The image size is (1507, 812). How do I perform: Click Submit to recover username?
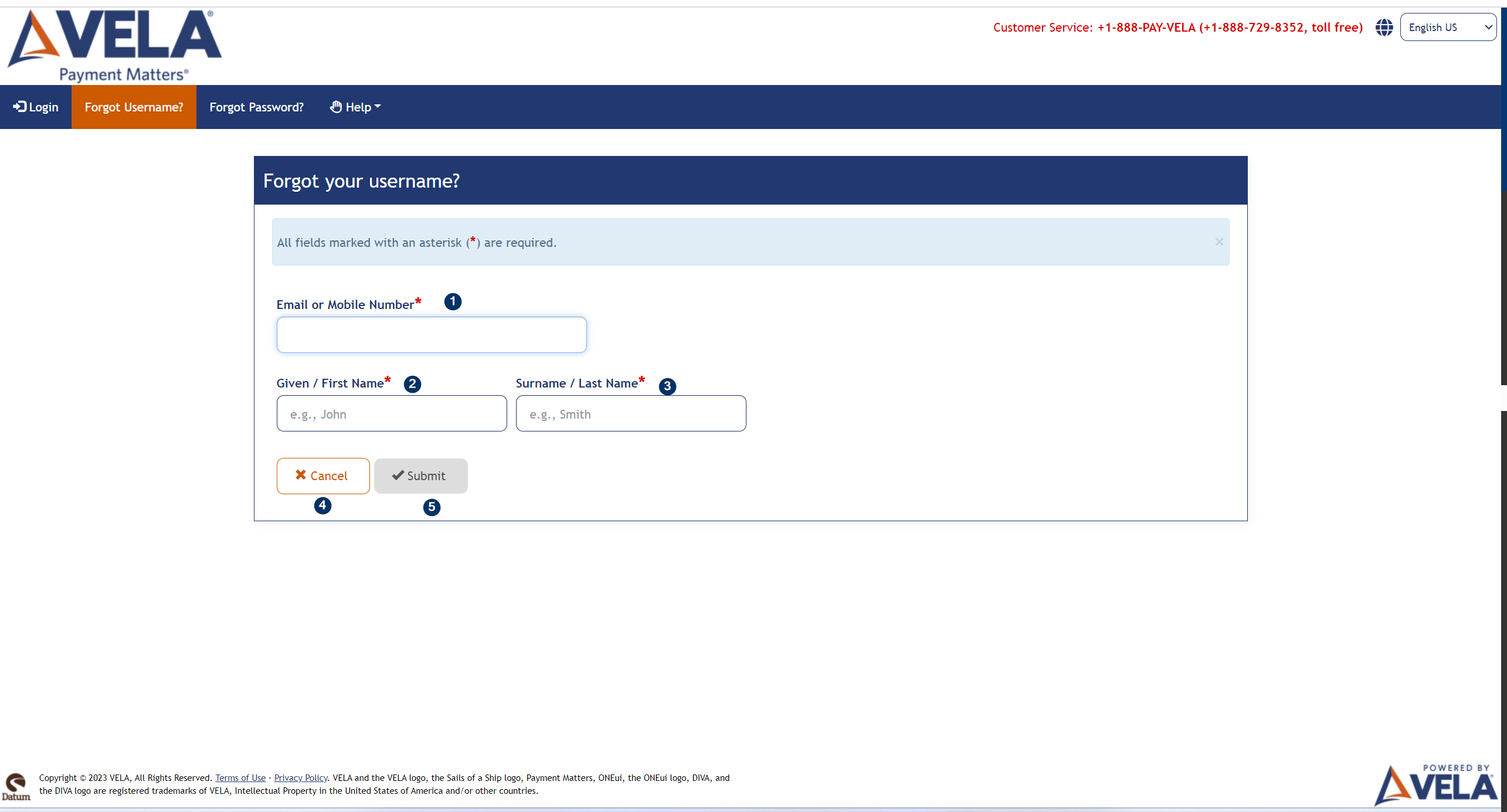click(420, 475)
